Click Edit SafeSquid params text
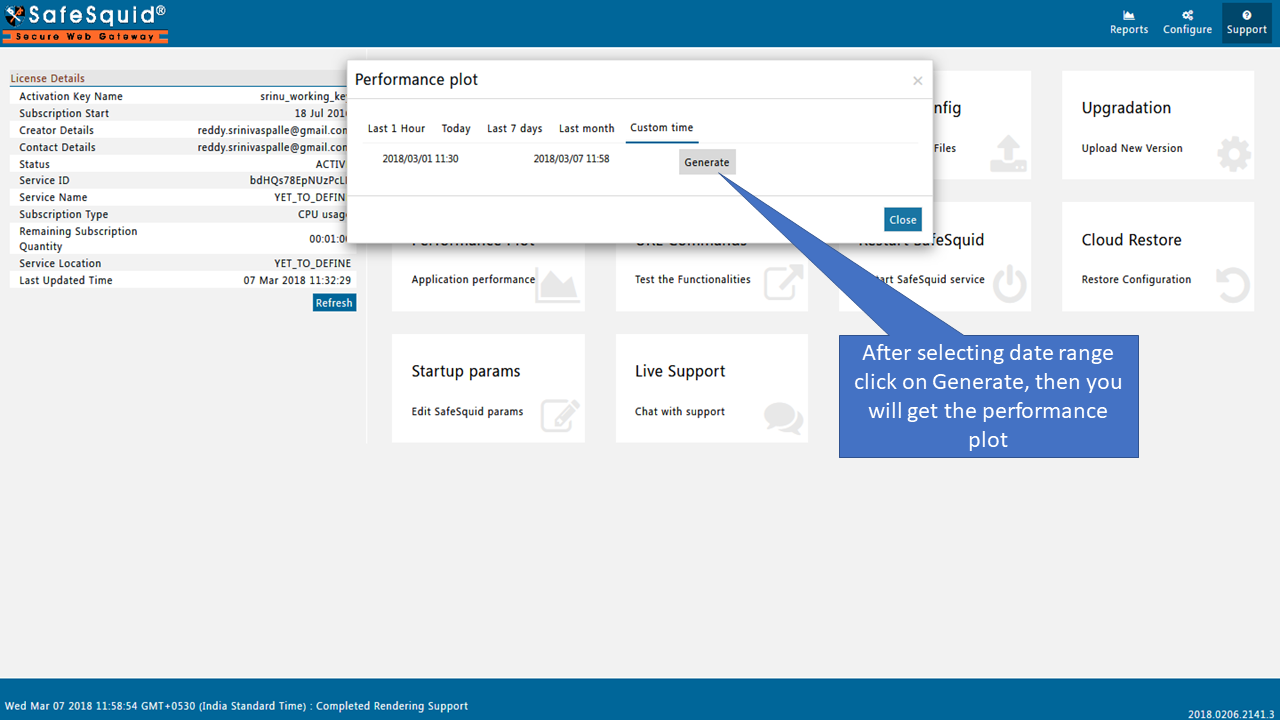 pyautogui.click(x=467, y=412)
